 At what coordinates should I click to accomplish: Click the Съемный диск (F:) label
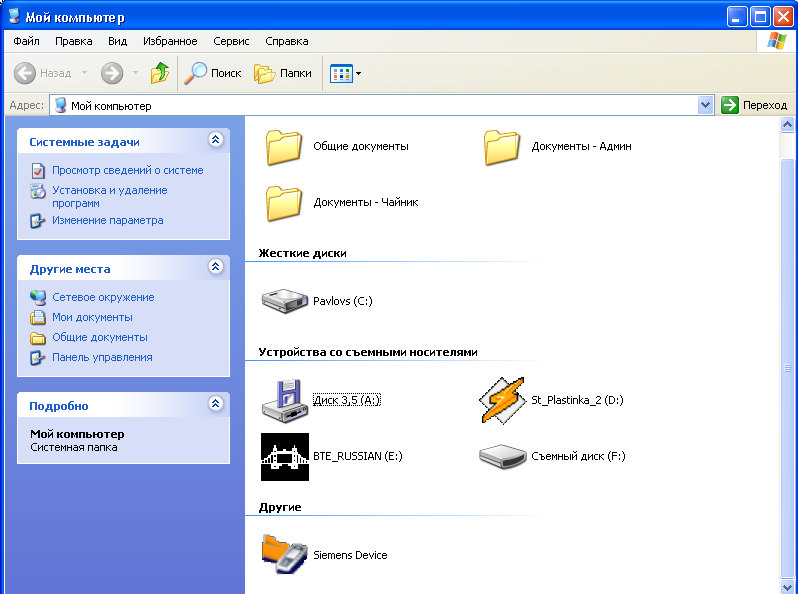pyautogui.click(x=578, y=456)
